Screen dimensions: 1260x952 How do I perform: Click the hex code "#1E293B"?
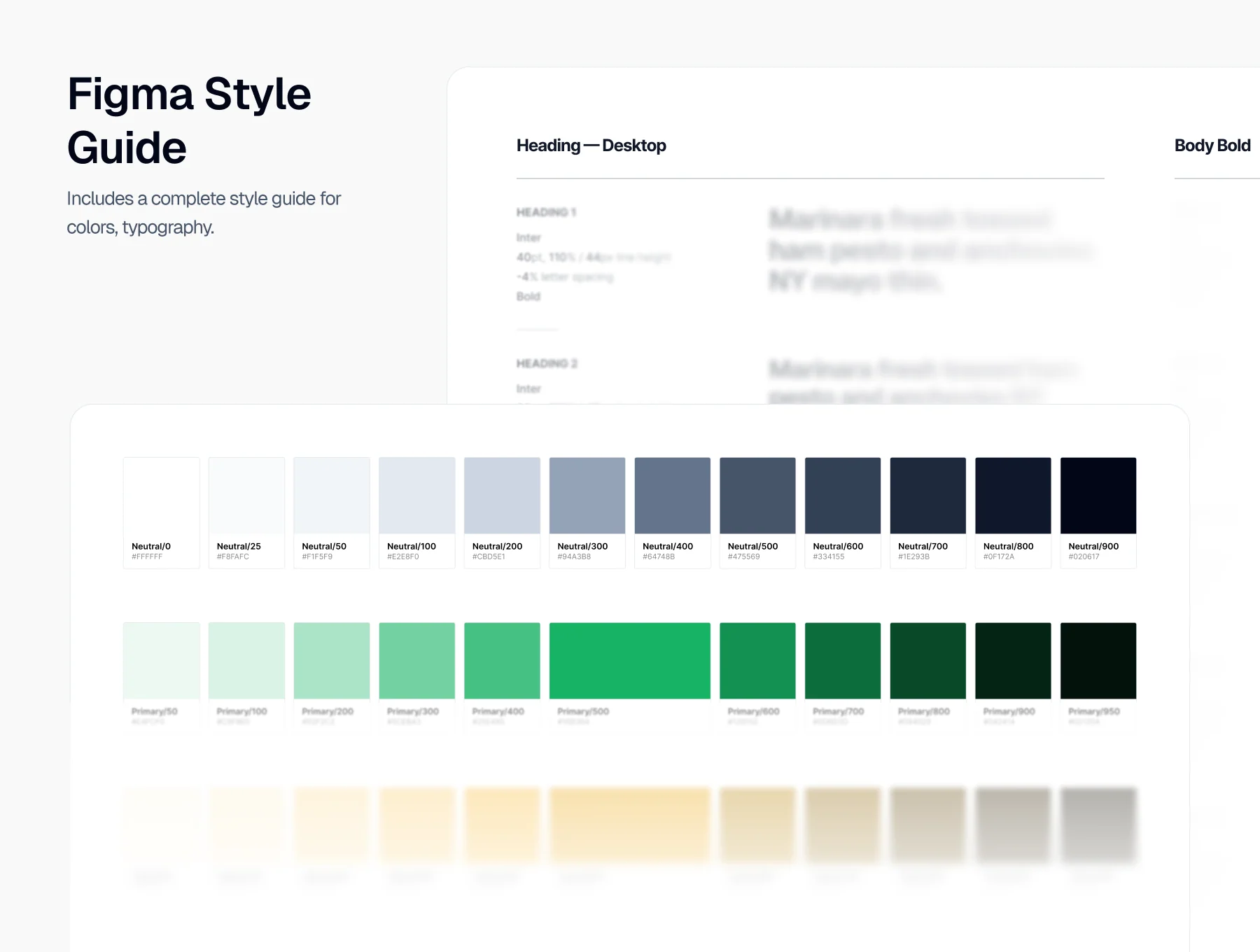914,557
